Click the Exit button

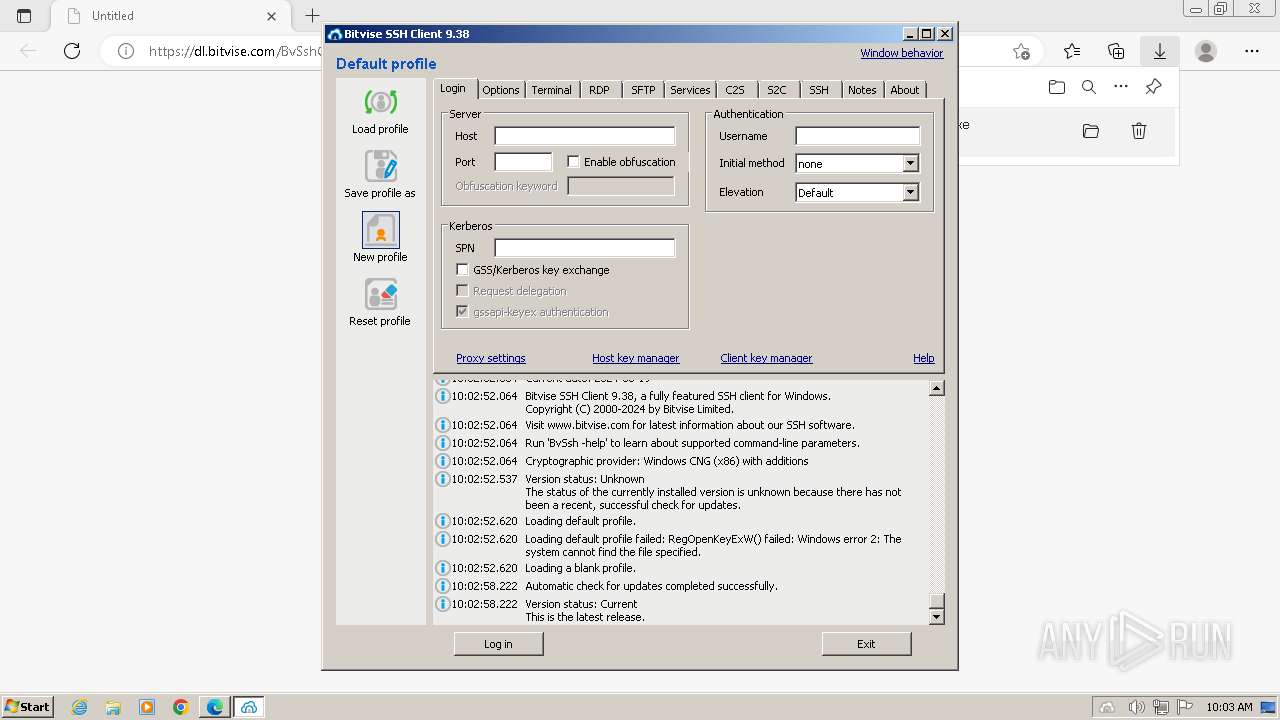[x=866, y=644]
